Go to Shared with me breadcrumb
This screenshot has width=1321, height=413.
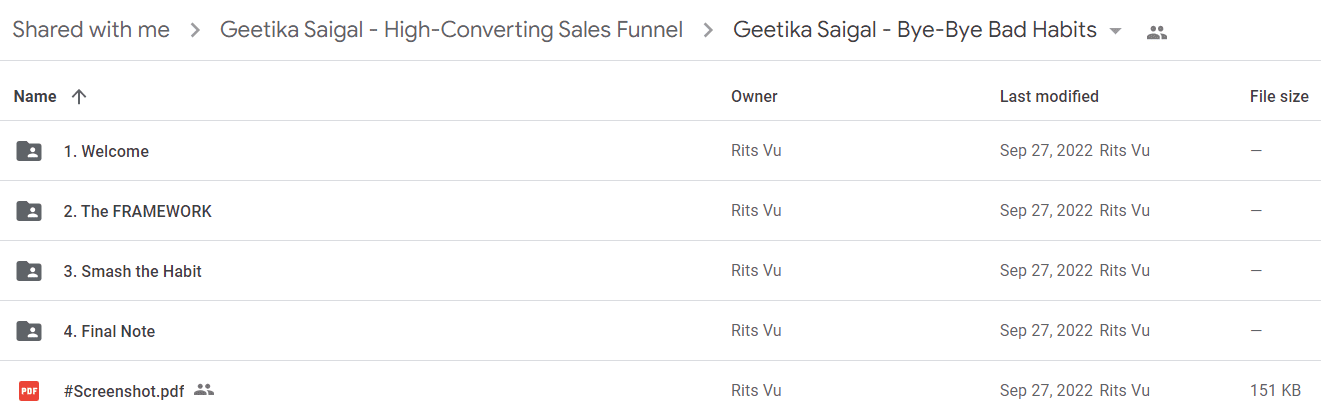pyautogui.click(x=91, y=30)
